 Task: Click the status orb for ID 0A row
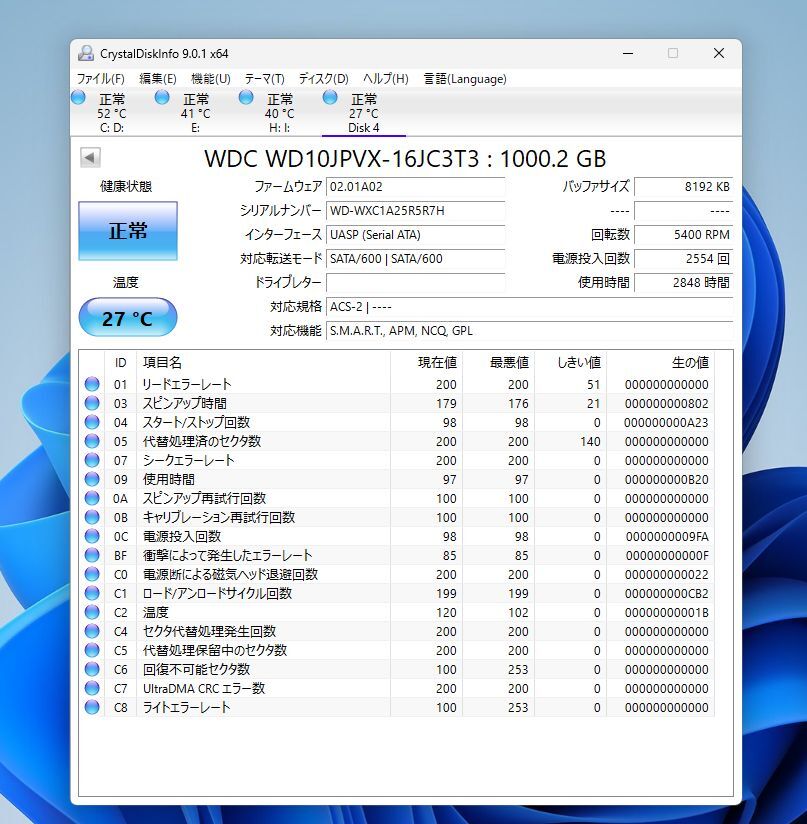(x=92, y=498)
